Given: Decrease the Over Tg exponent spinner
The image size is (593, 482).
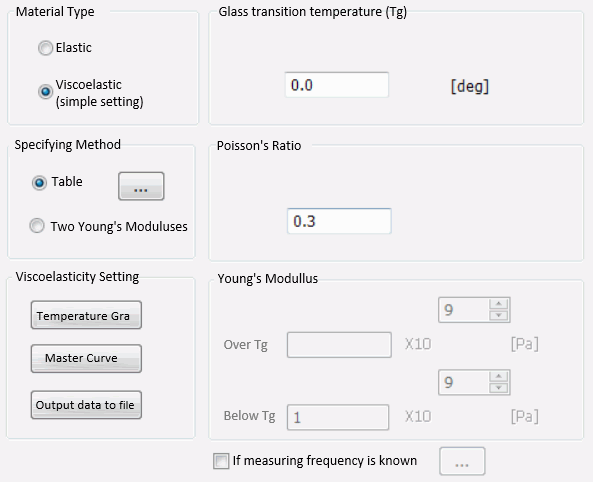Looking at the screenshot, I should click(499, 315).
